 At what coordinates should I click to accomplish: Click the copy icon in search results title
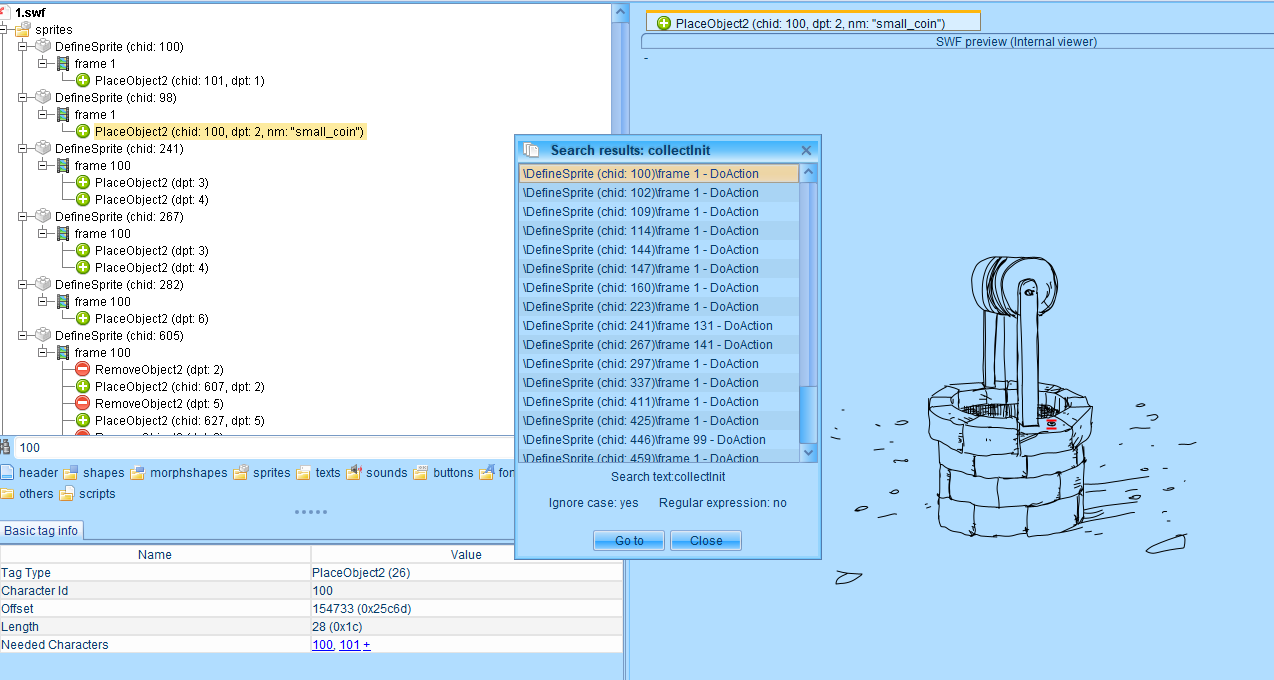coord(532,150)
